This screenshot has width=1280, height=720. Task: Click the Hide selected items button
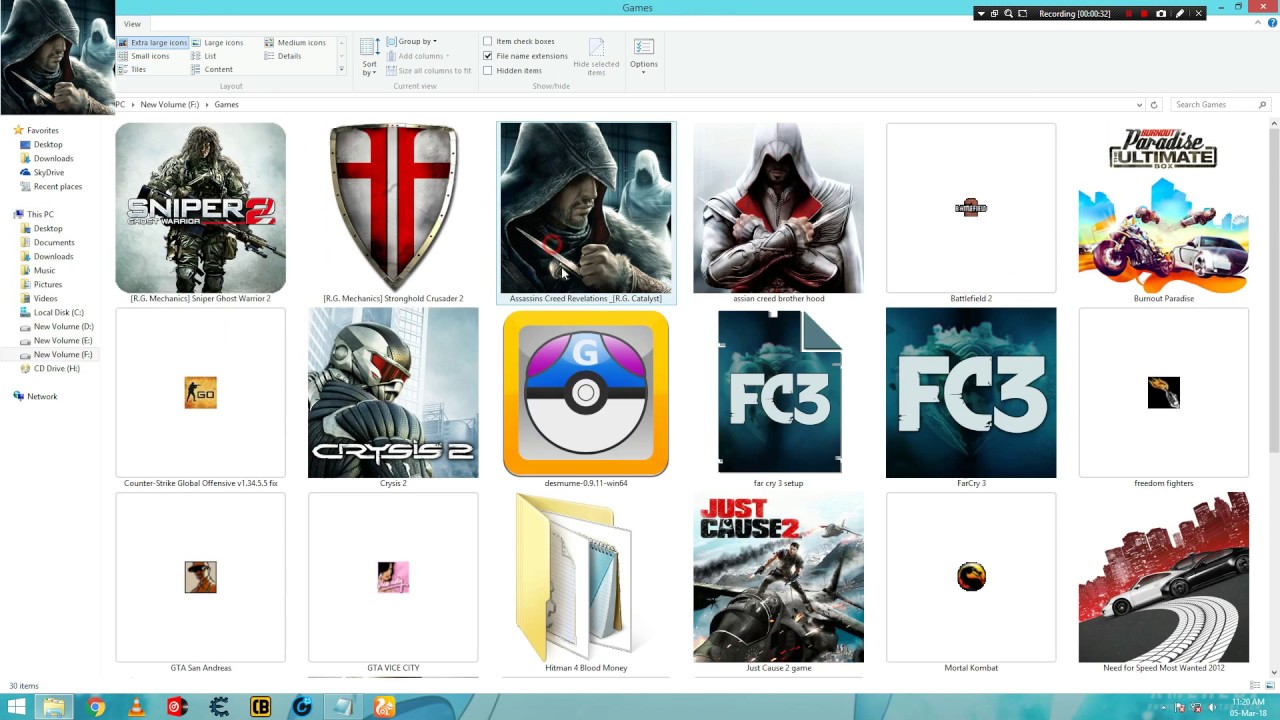(x=596, y=56)
